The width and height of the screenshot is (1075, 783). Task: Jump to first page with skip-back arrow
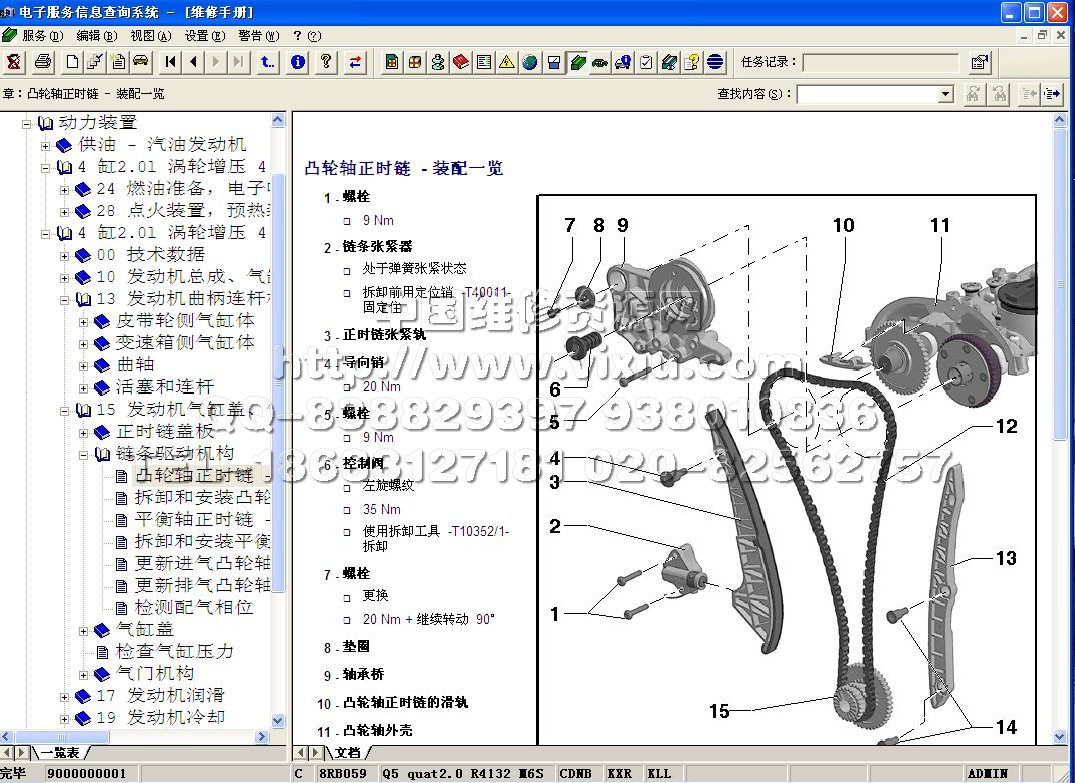(171, 62)
